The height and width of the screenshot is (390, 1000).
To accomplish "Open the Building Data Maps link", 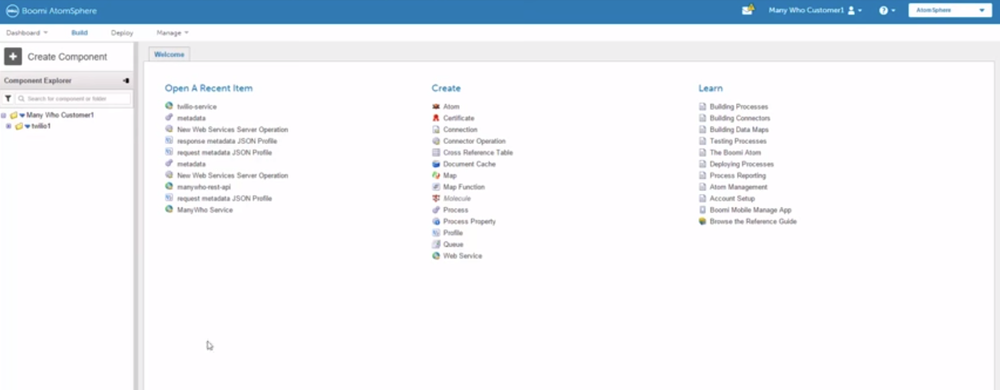I will pyautogui.click(x=739, y=130).
